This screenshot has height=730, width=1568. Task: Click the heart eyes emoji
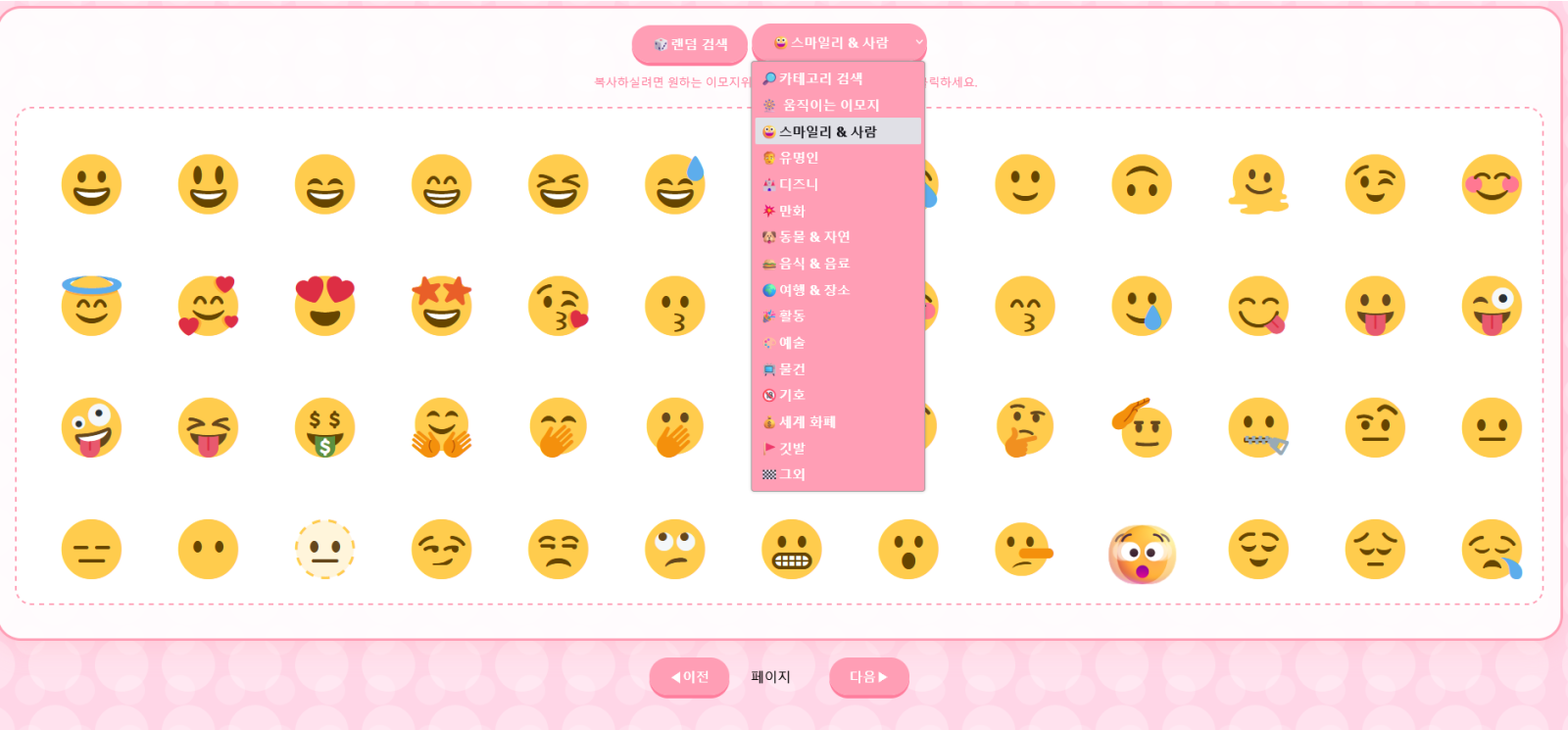324,306
